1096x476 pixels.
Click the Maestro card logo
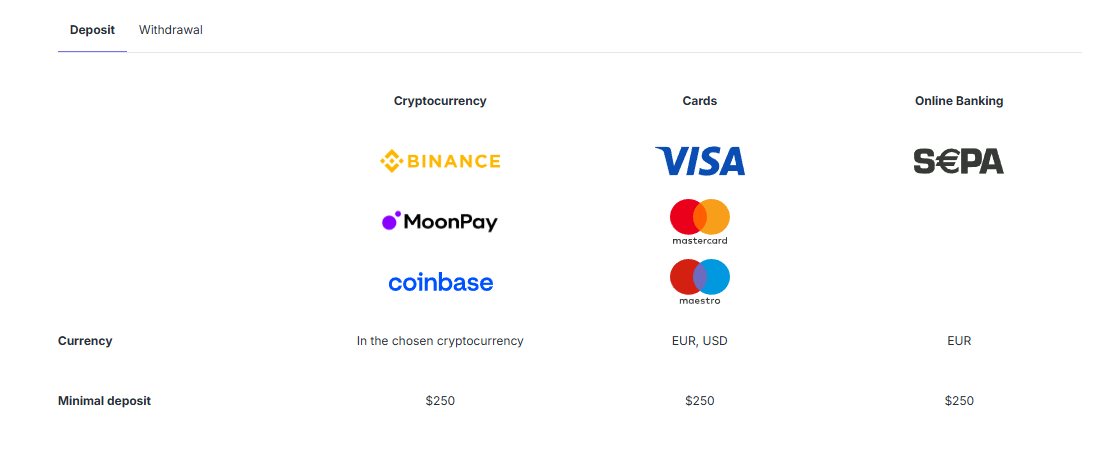coord(700,281)
